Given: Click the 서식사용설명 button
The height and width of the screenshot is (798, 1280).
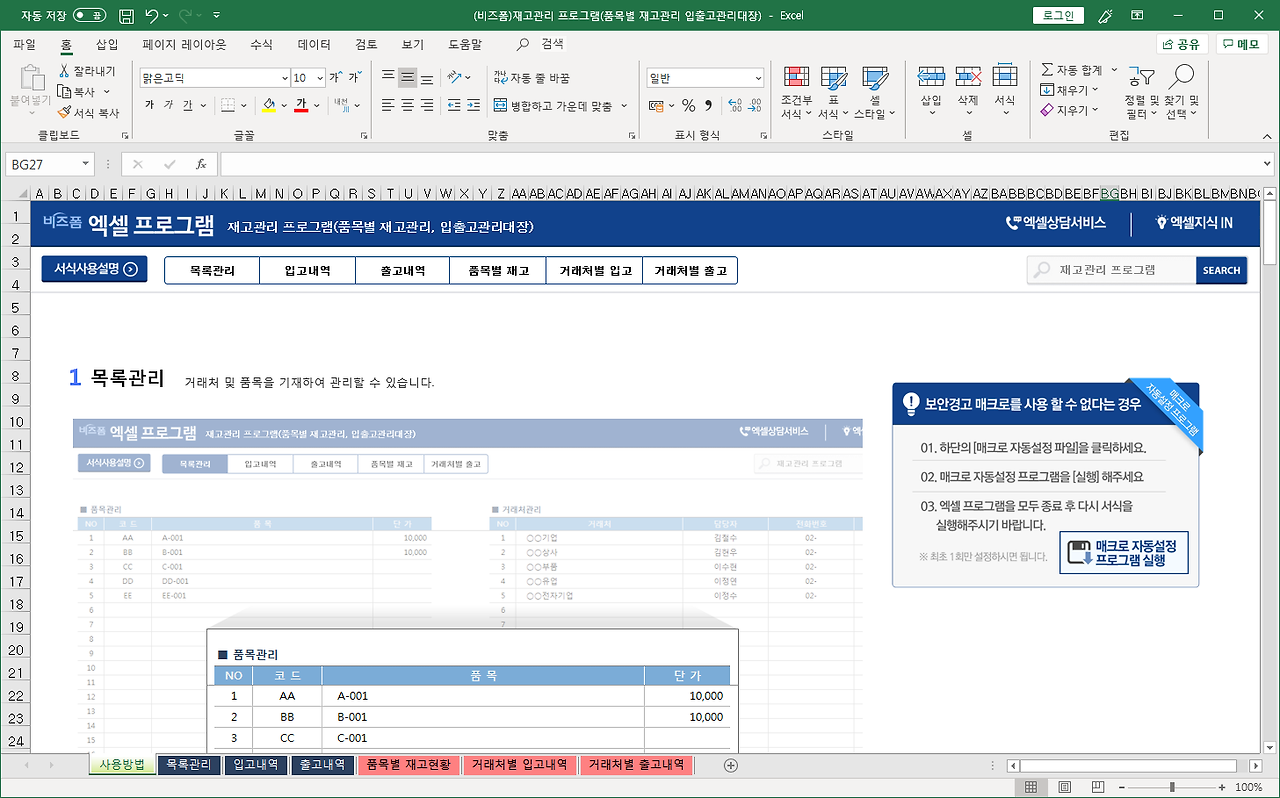Looking at the screenshot, I should point(94,269).
